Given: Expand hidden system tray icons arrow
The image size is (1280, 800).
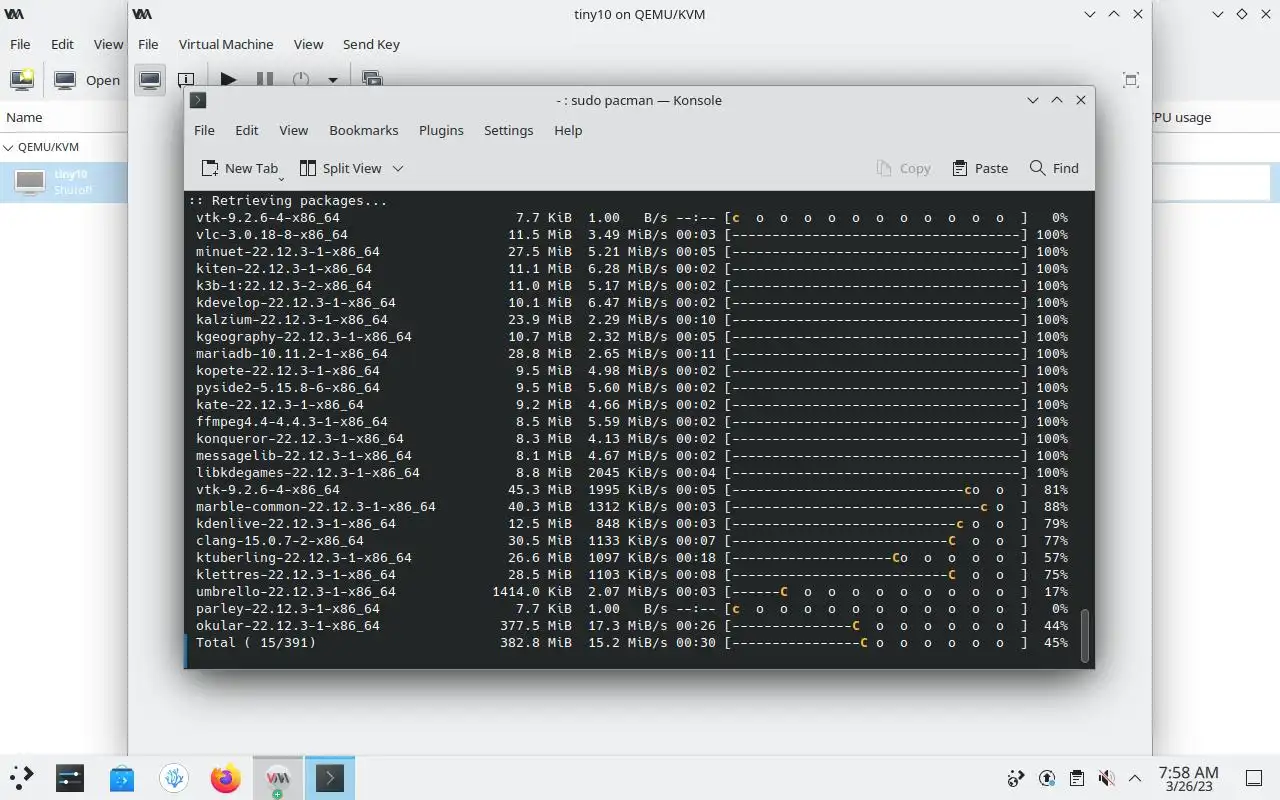Looking at the screenshot, I should tap(1135, 778).
